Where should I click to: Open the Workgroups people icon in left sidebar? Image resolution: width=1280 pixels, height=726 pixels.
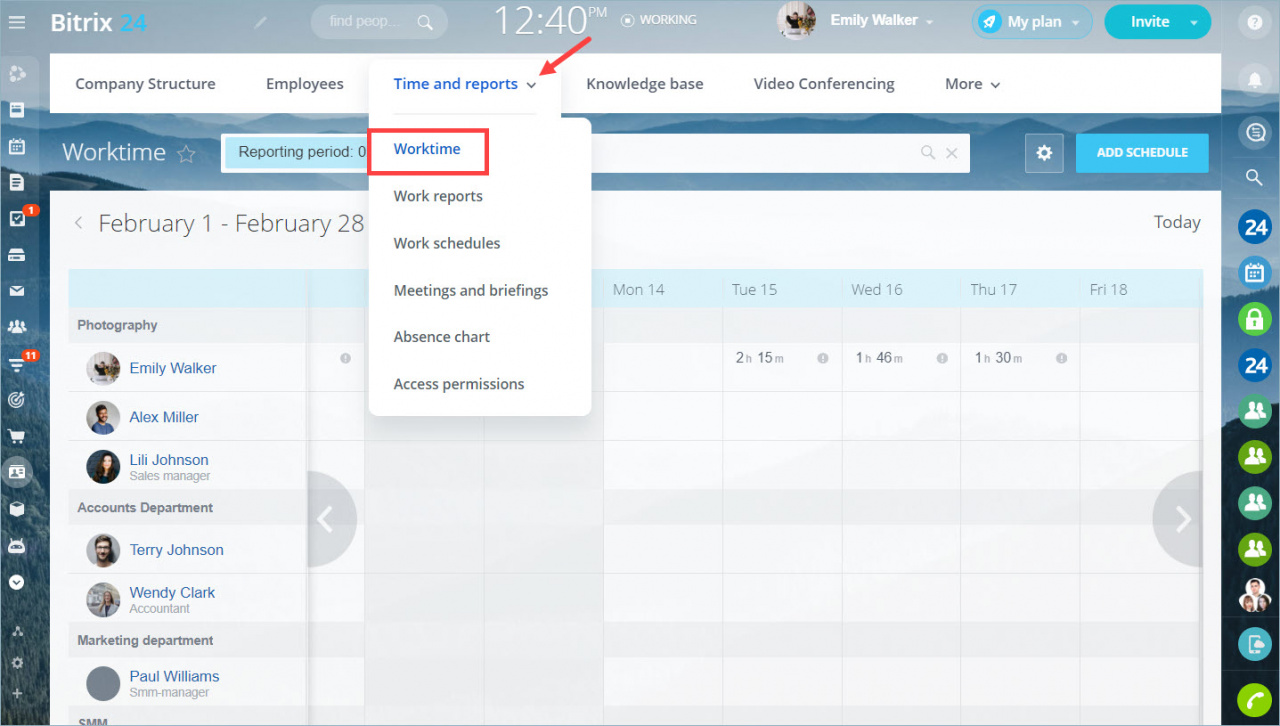(16, 327)
